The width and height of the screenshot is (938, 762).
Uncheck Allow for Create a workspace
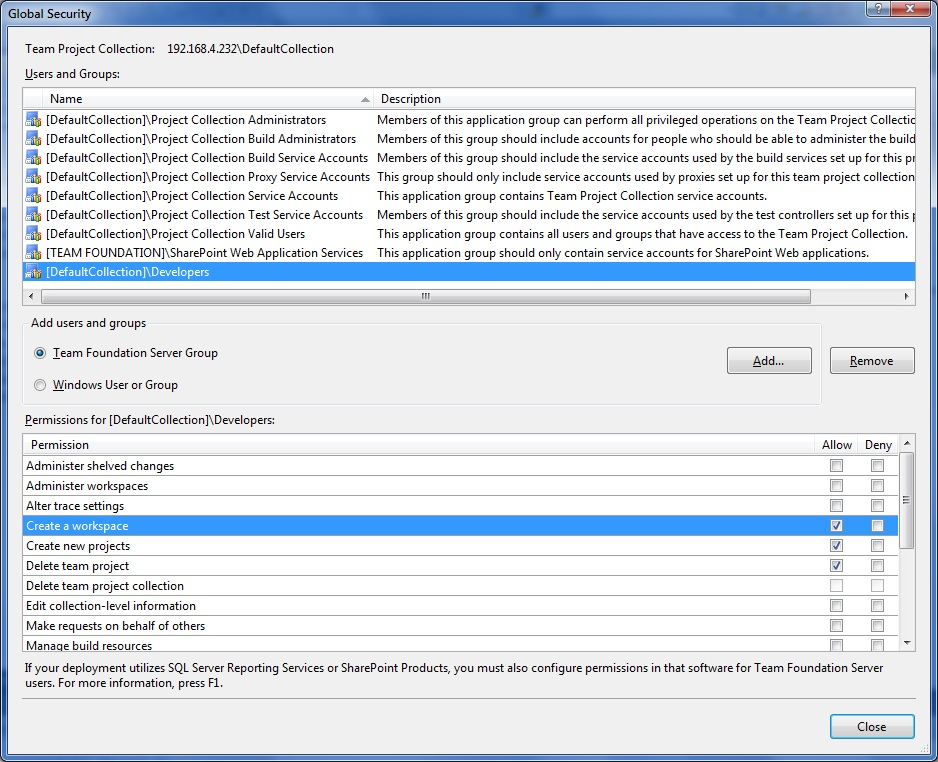point(836,526)
